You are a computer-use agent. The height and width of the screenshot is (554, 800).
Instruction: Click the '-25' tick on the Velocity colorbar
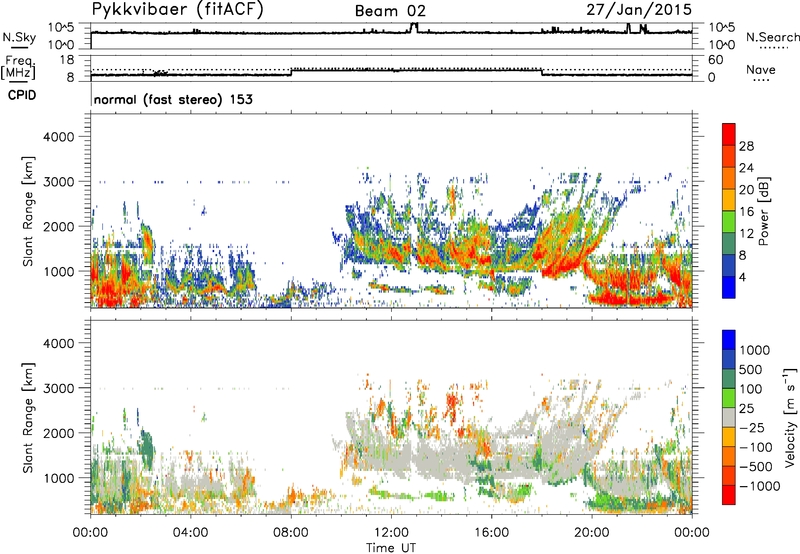point(752,428)
